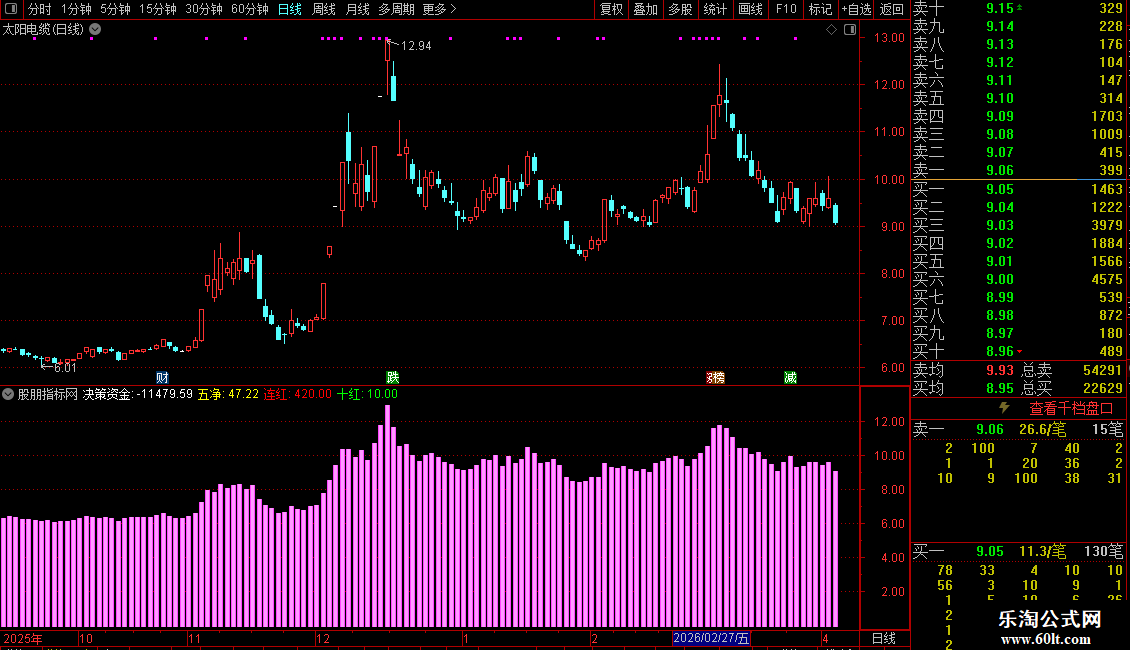Add stock to watchlist via +自选
Screen dimensions: 1130x650
pos(856,9)
